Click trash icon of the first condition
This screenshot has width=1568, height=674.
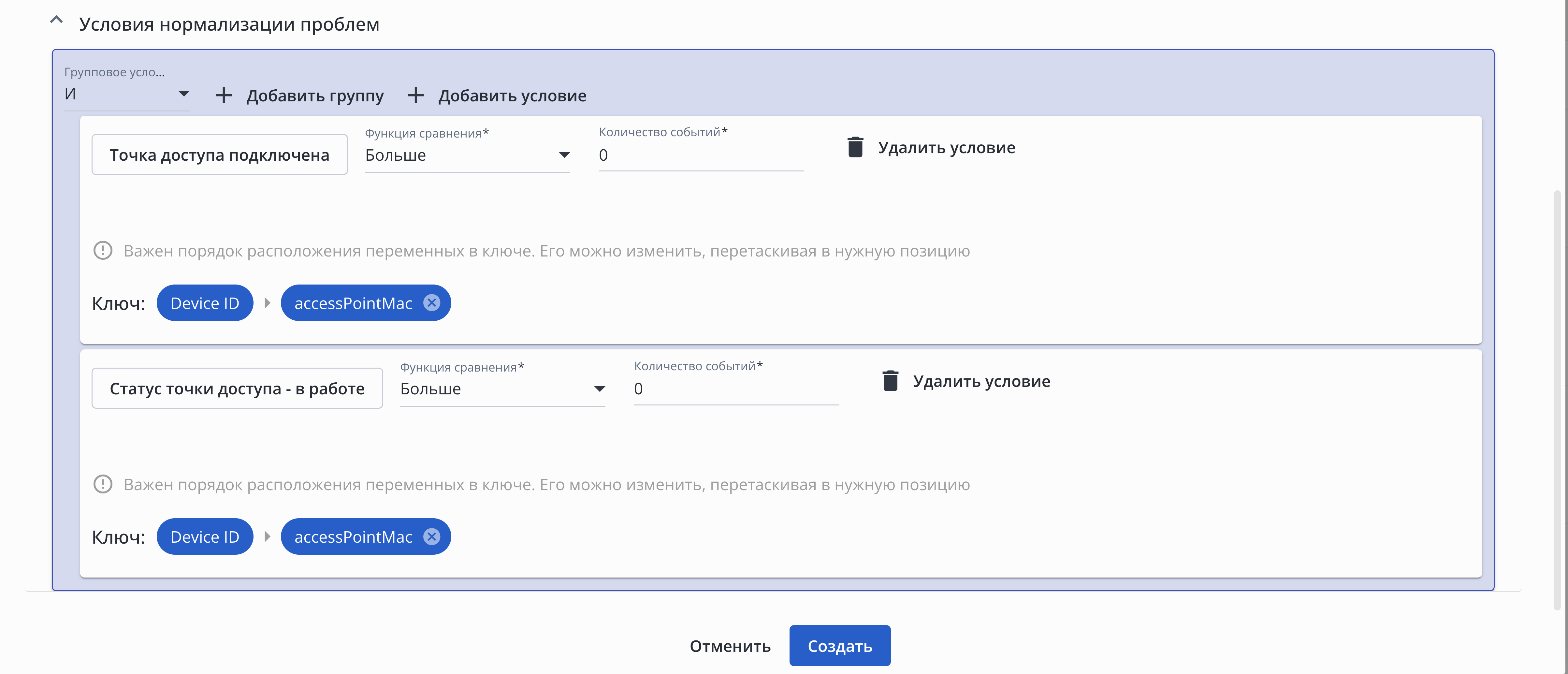click(x=855, y=147)
